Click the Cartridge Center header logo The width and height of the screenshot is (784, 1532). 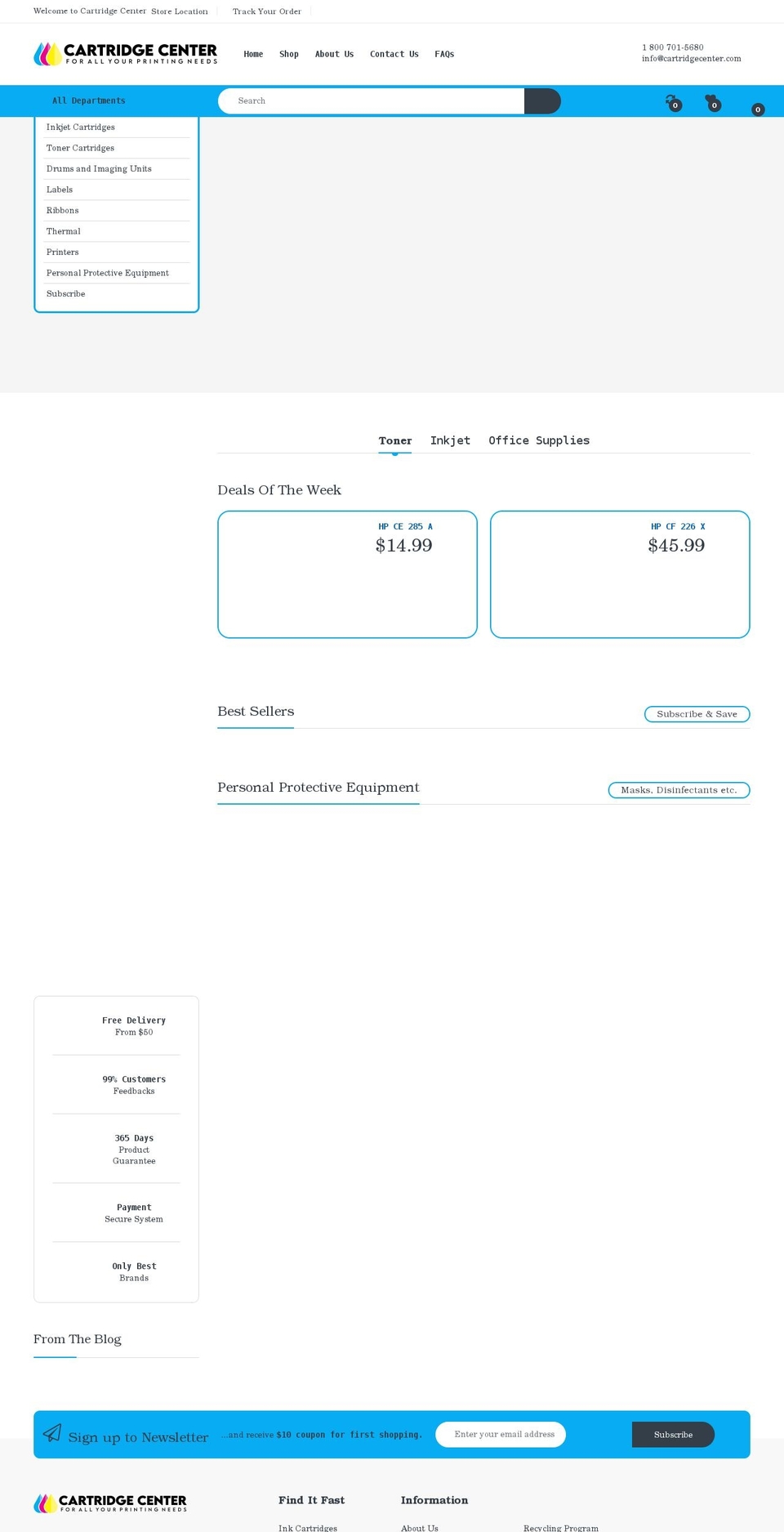[x=125, y=54]
